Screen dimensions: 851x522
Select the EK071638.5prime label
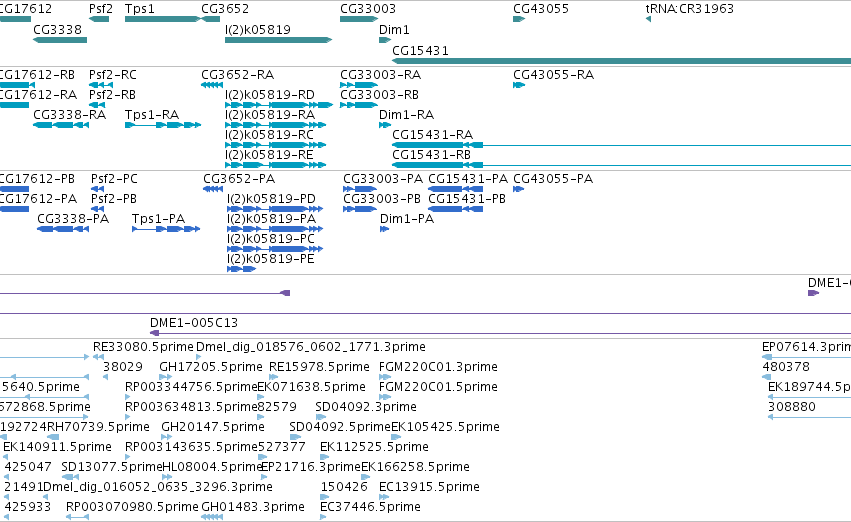312,387
